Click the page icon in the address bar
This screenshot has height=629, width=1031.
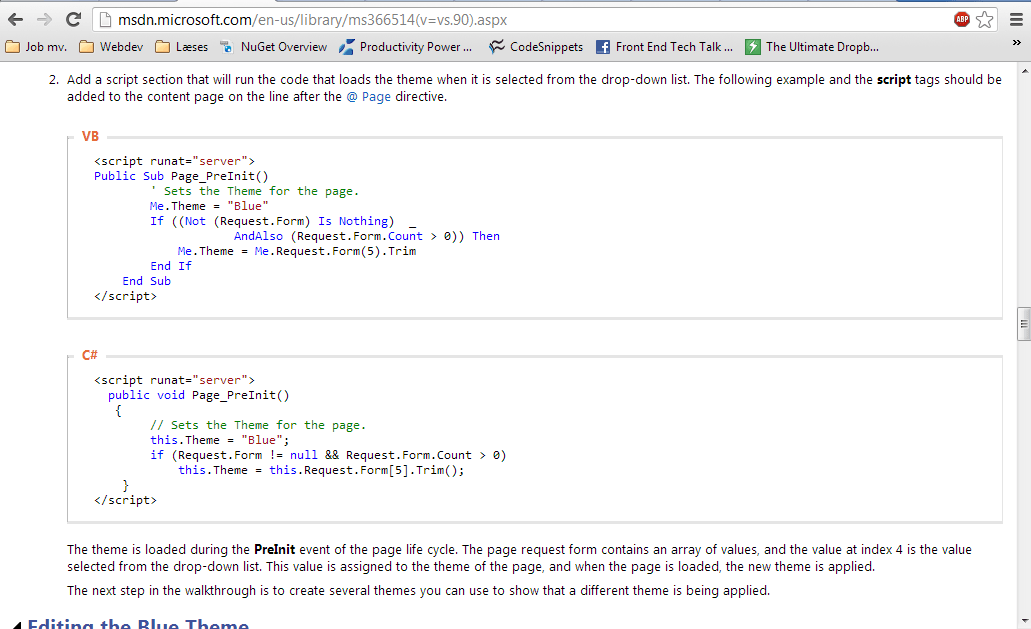pos(105,20)
